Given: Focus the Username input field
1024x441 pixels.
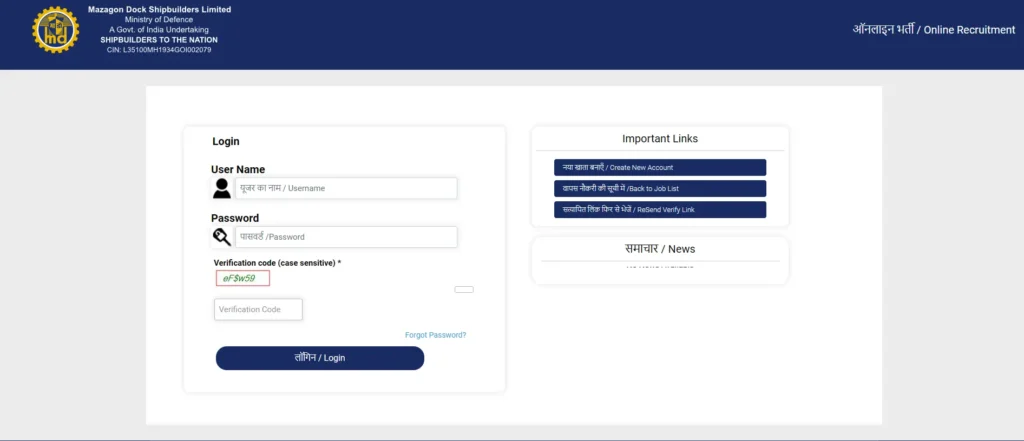Looking at the screenshot, I should (346, 188).
